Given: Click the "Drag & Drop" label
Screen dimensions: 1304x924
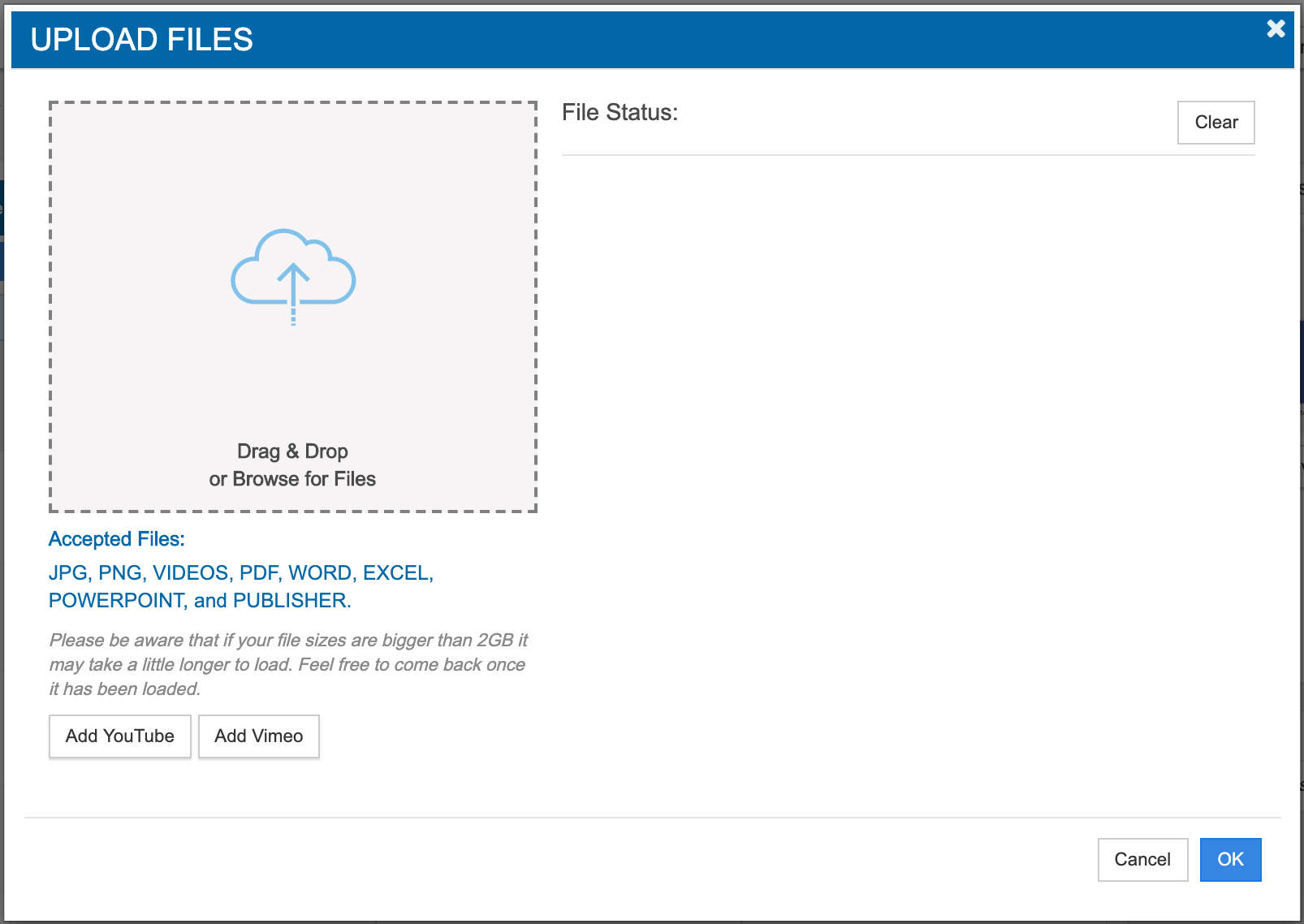Looking at the screenshot, I should coord(292,451).
